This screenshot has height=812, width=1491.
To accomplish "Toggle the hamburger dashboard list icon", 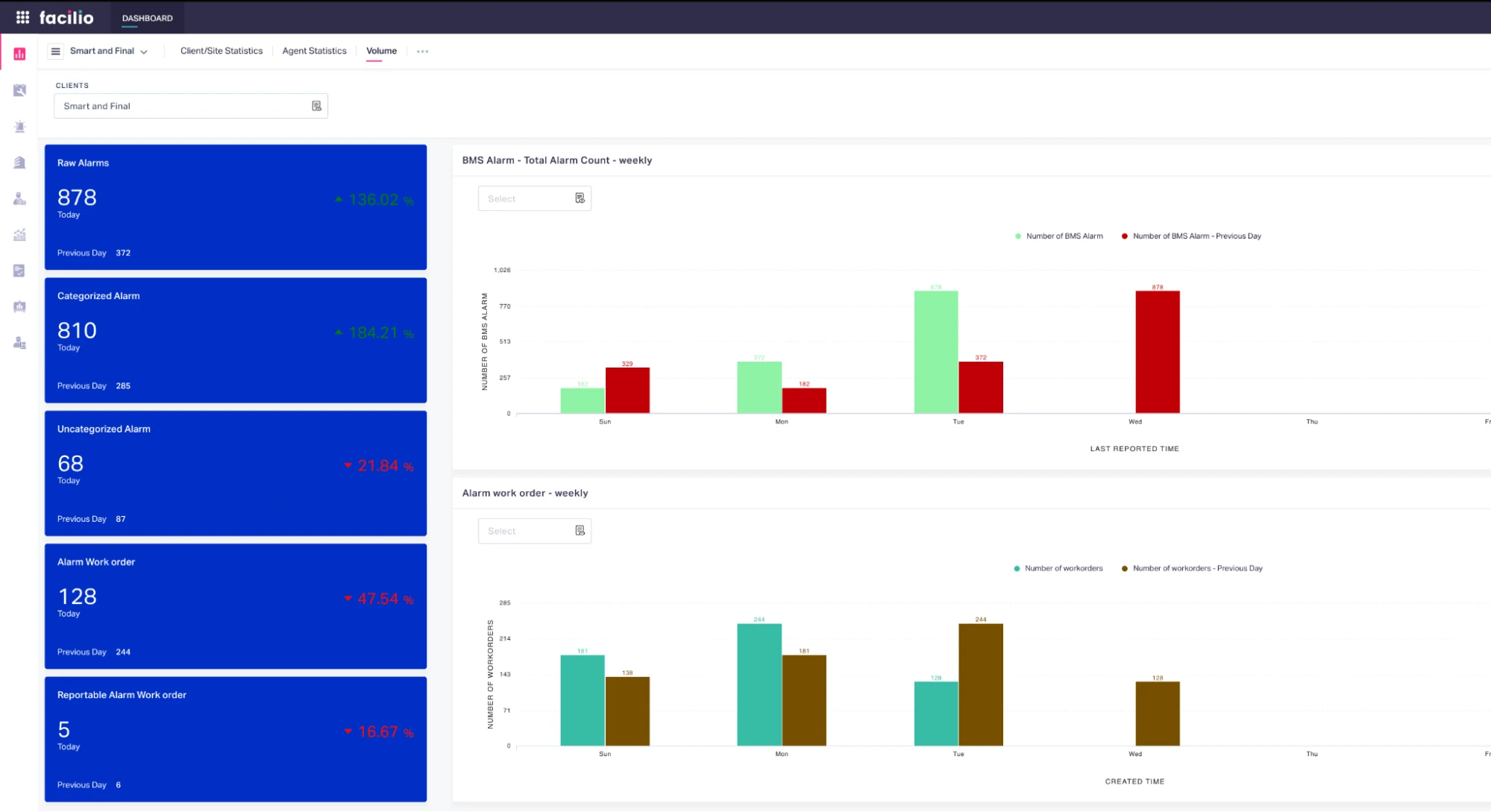I will click(55, 51).
